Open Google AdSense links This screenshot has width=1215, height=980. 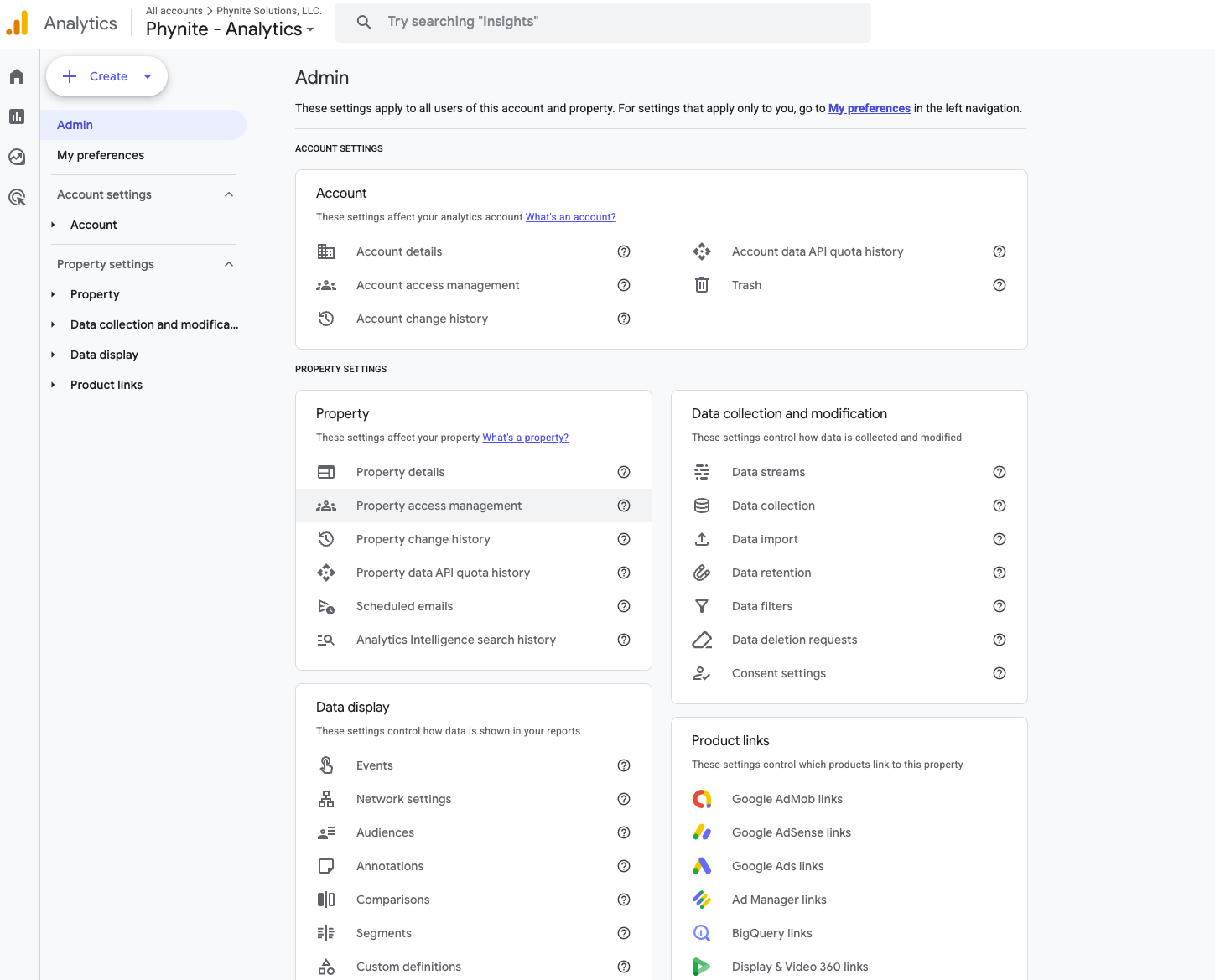coord(849,832)
